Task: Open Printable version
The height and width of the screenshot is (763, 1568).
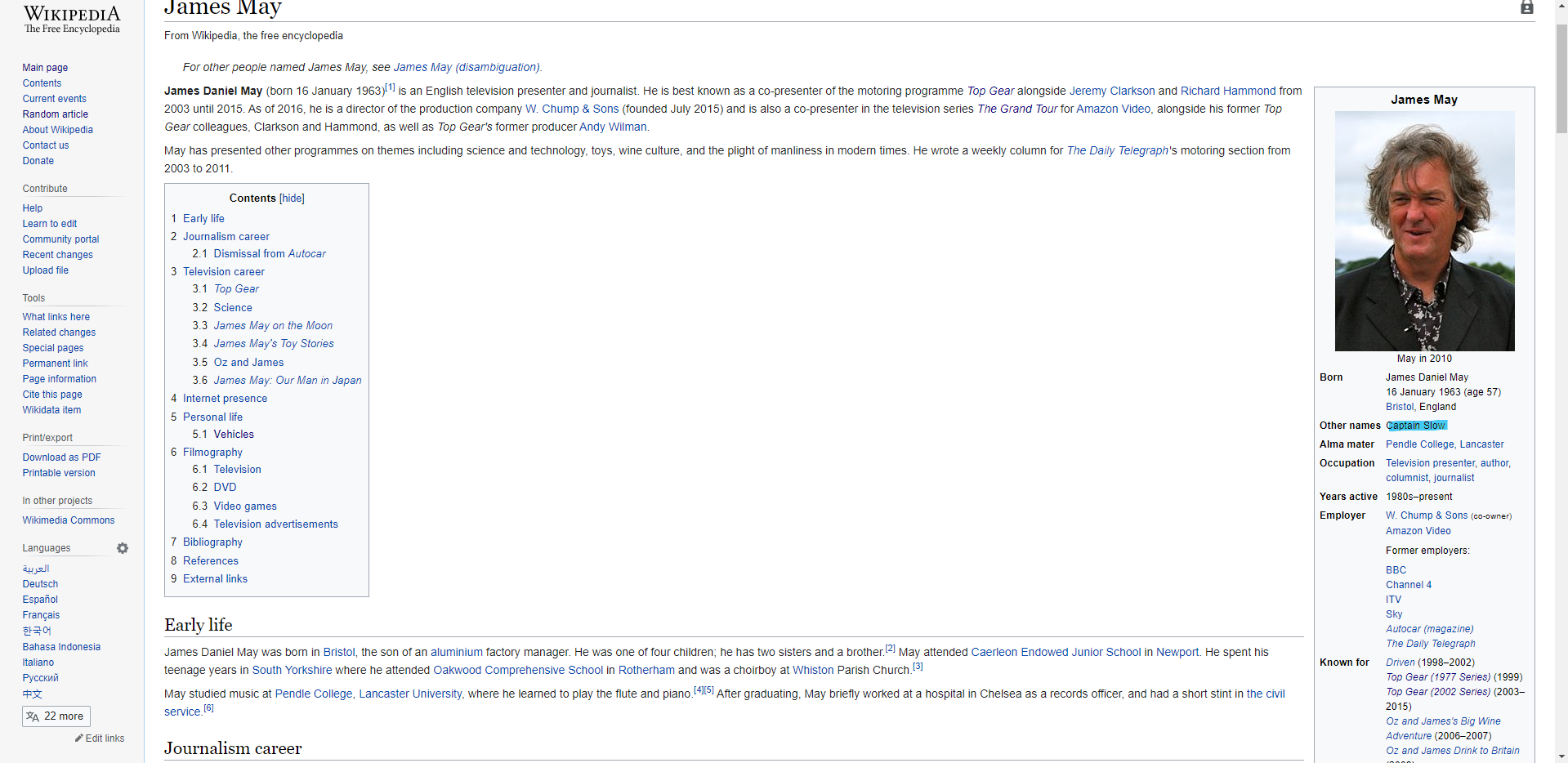Action: (59, 473)
